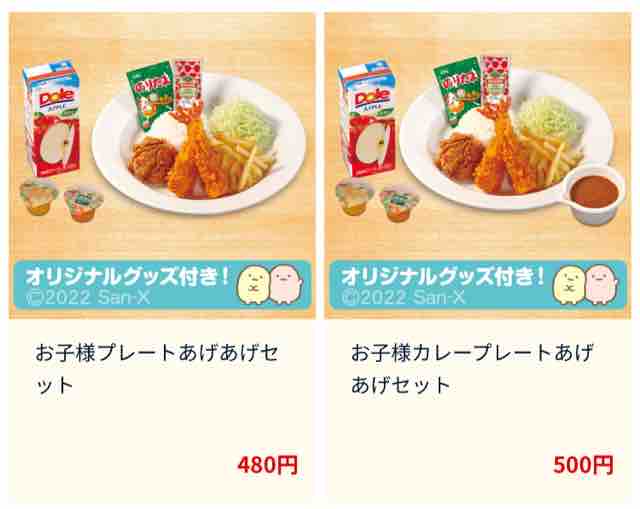640x509 pixels.
Task: Click the Sumikko characters icon on right banner
Action: pos(586,285)
